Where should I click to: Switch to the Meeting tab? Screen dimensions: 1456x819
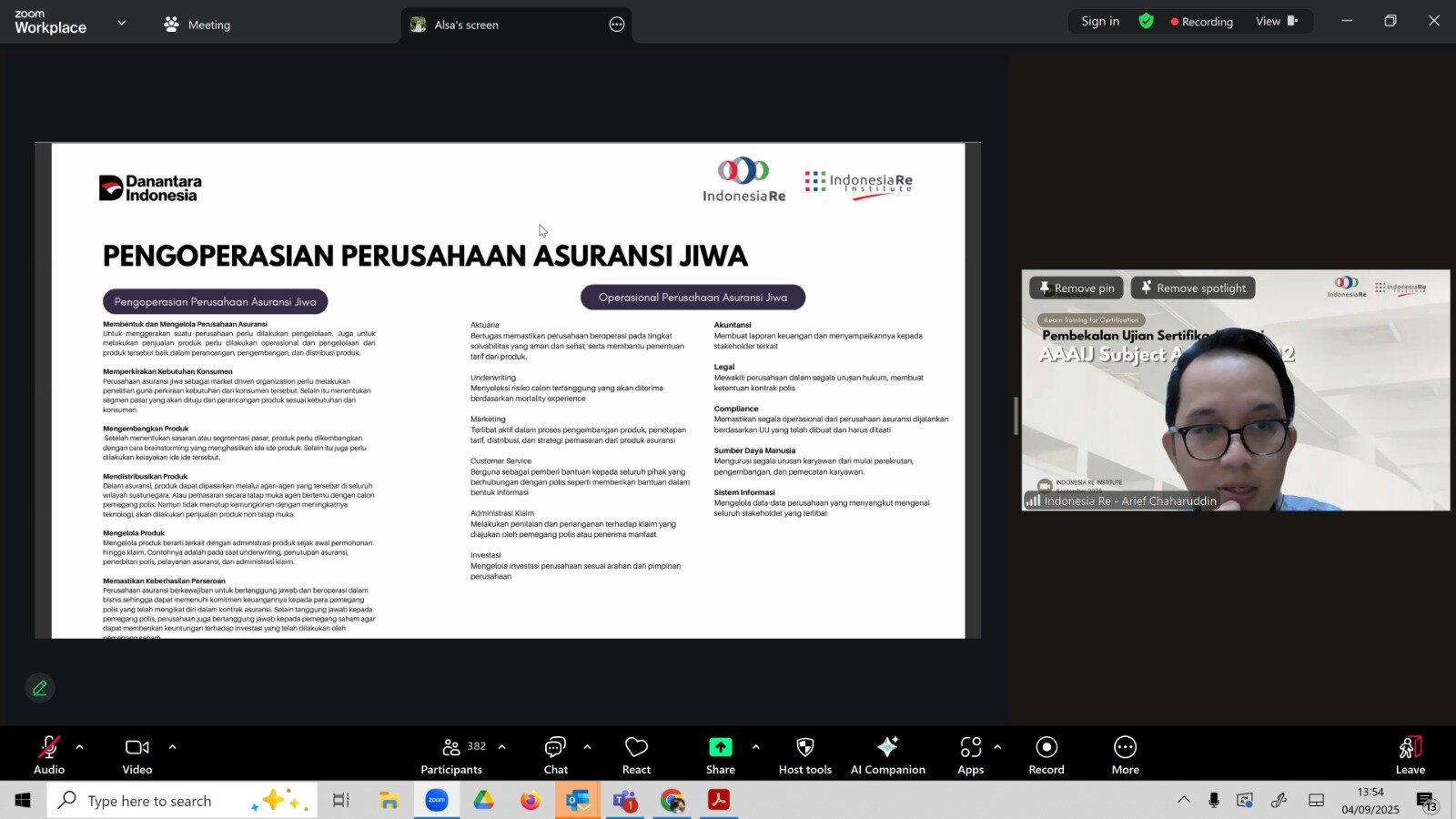[197, 25]
